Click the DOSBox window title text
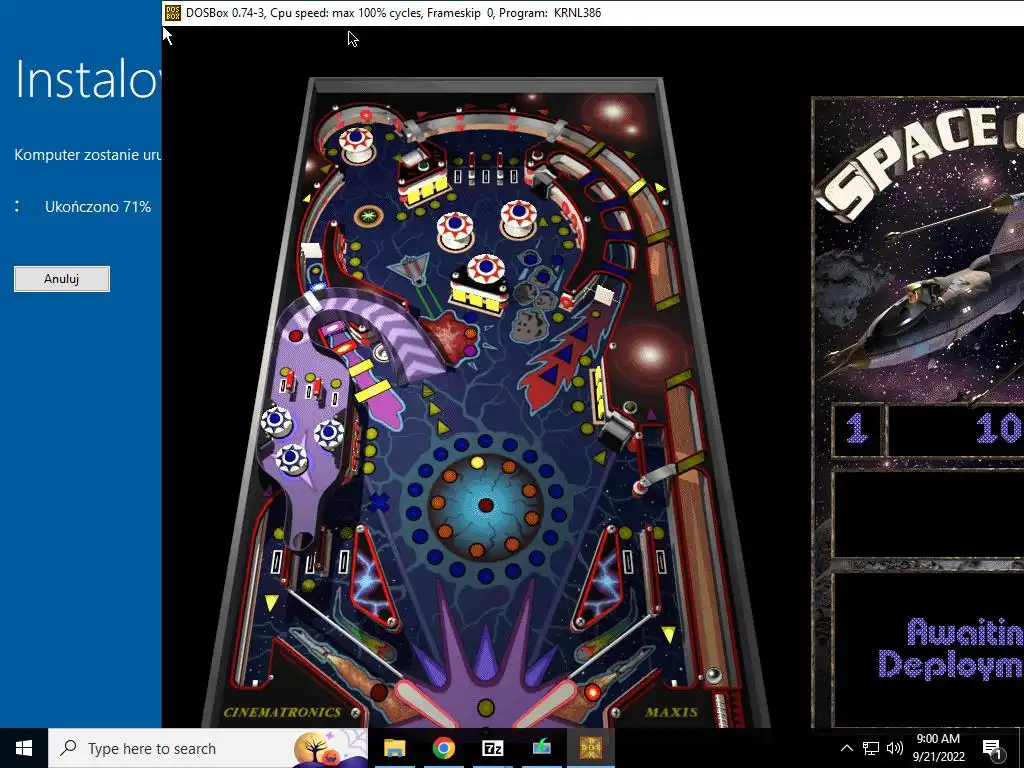The height and width of the screenshot is (768, 1024). pyautogui.click(x=393, y=12)
